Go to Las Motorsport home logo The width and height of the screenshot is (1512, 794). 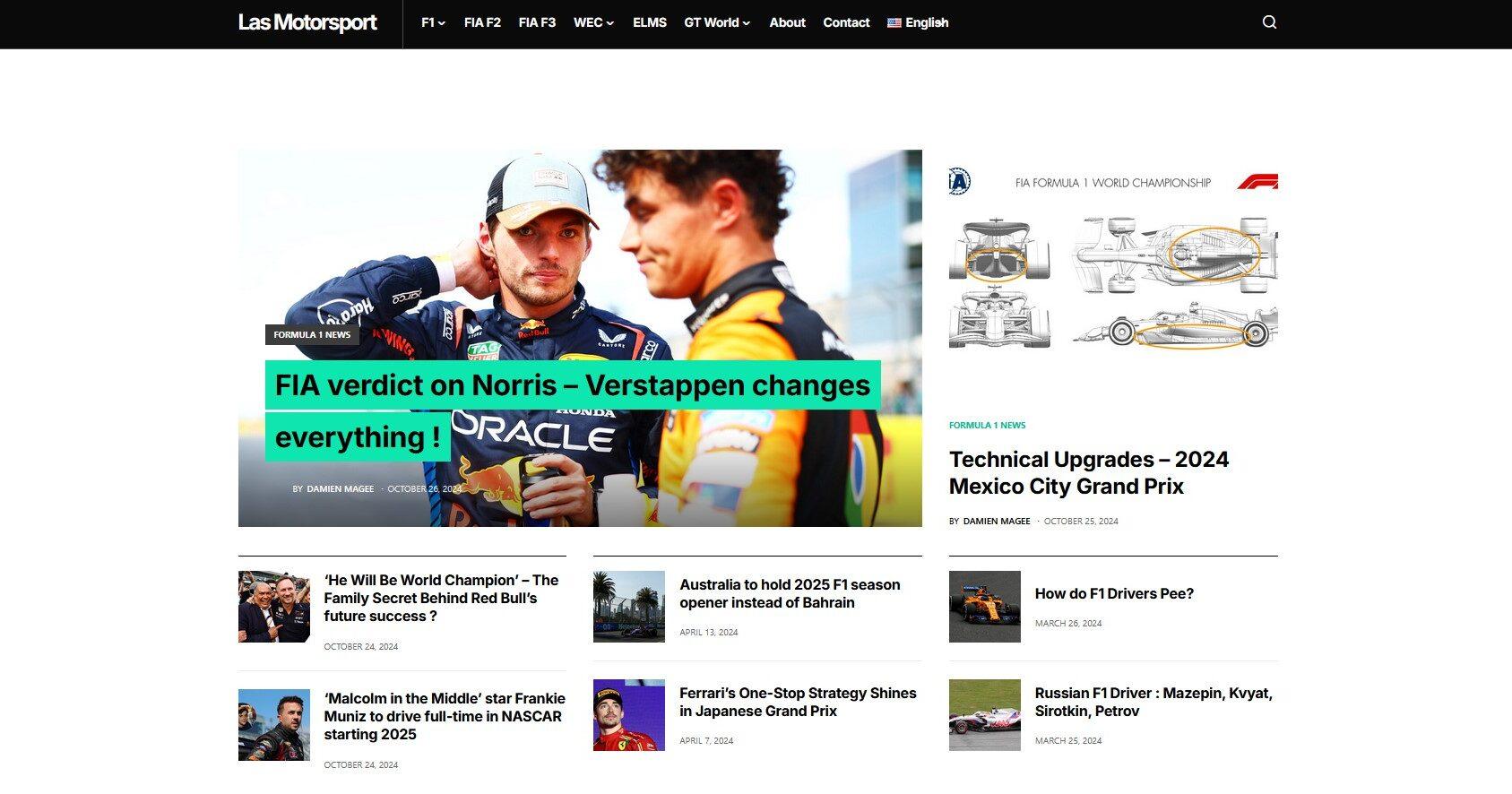coord(307,22)
